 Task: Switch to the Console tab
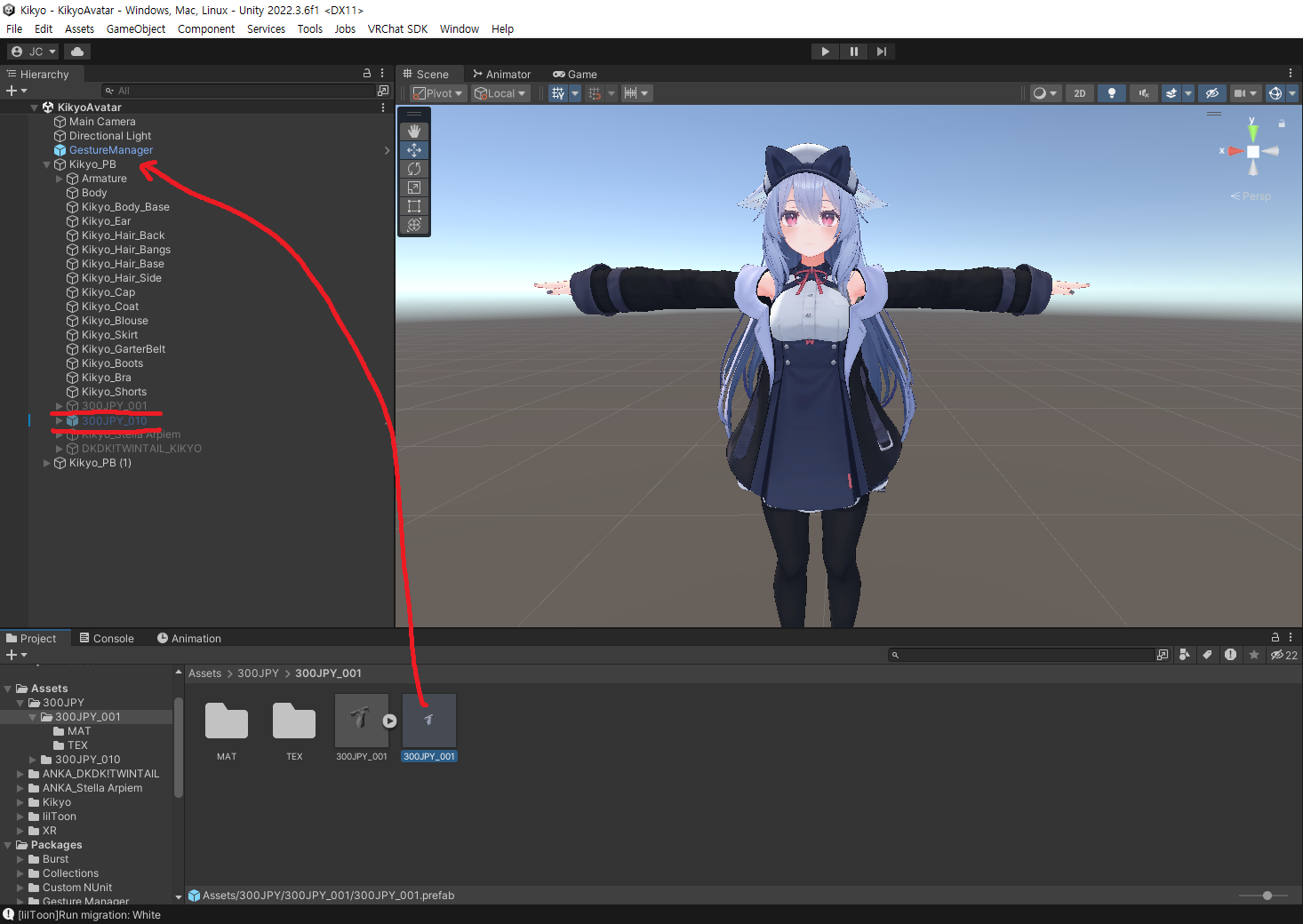pos(107,639)
